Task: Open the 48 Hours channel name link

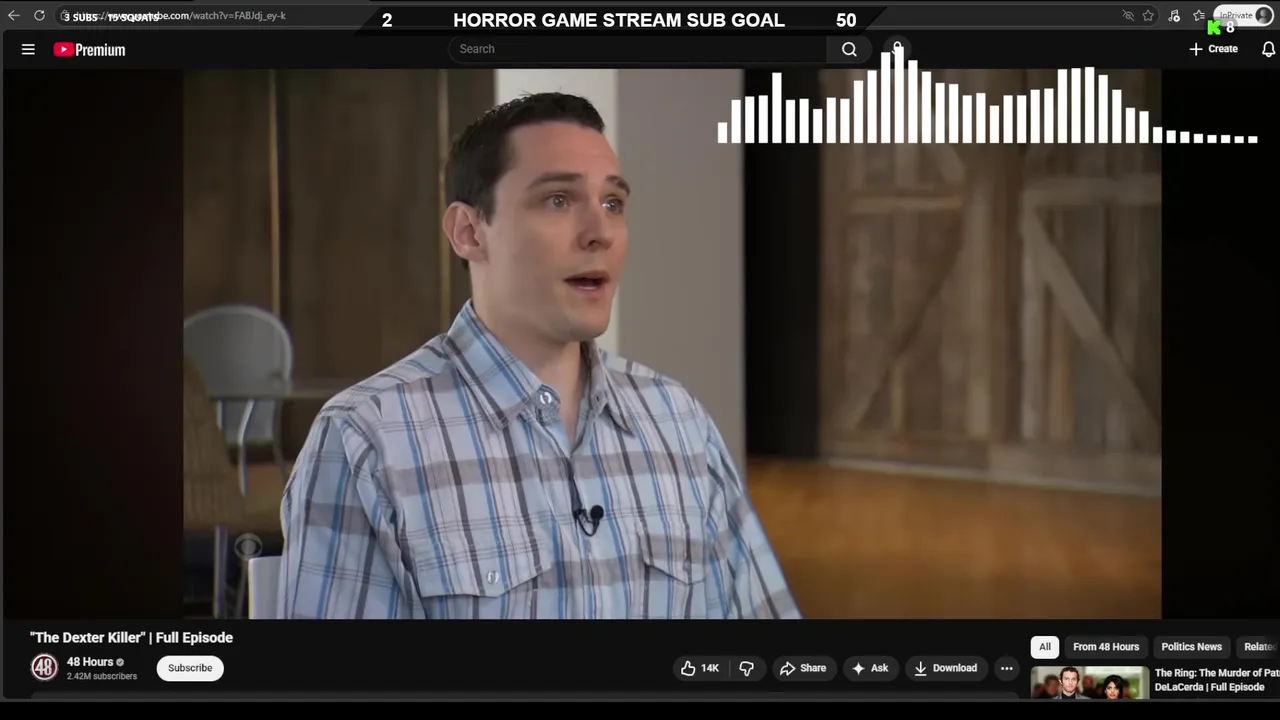Action: 90,662
